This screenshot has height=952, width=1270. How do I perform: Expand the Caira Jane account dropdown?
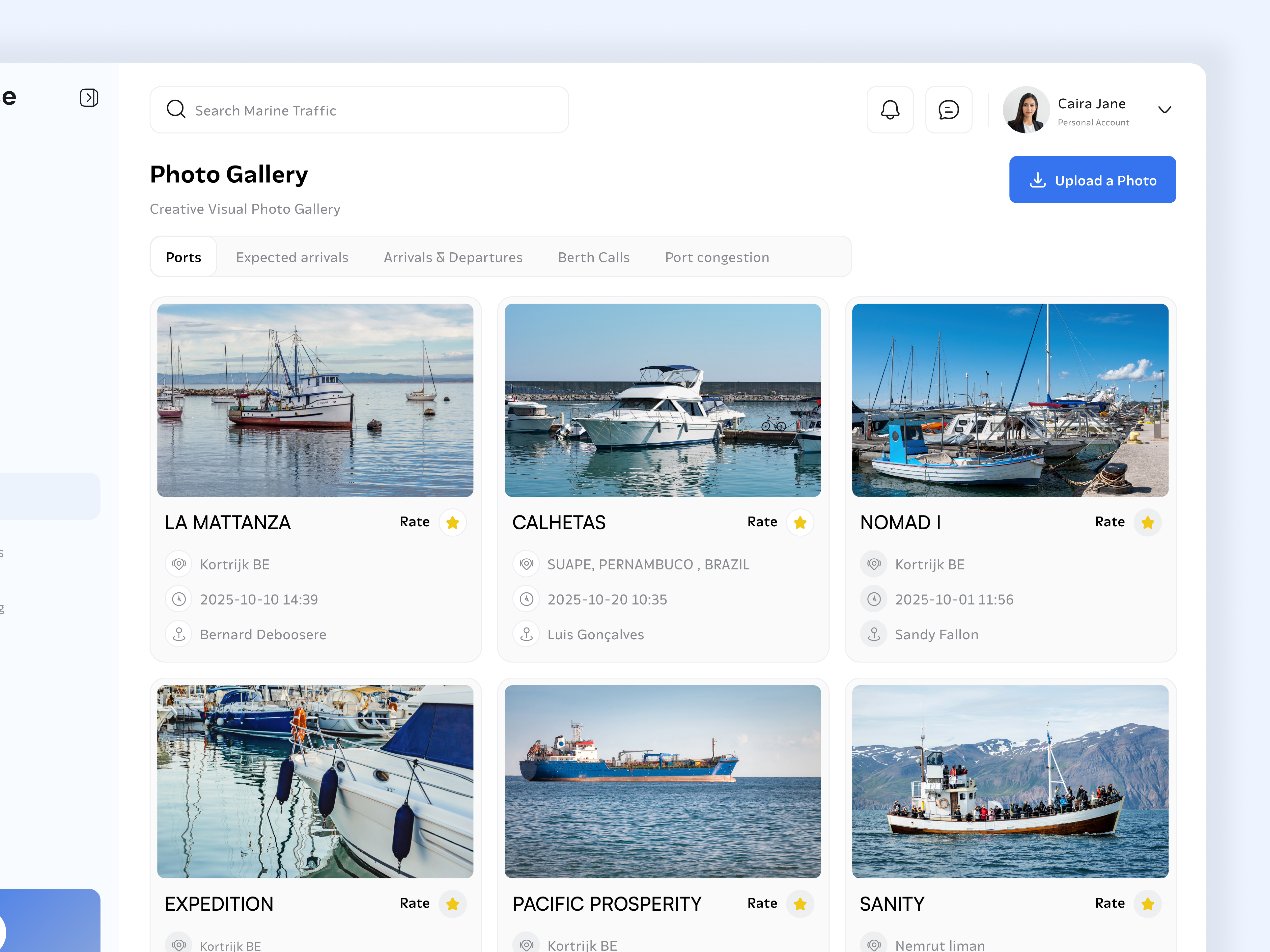pos(1164,110)
